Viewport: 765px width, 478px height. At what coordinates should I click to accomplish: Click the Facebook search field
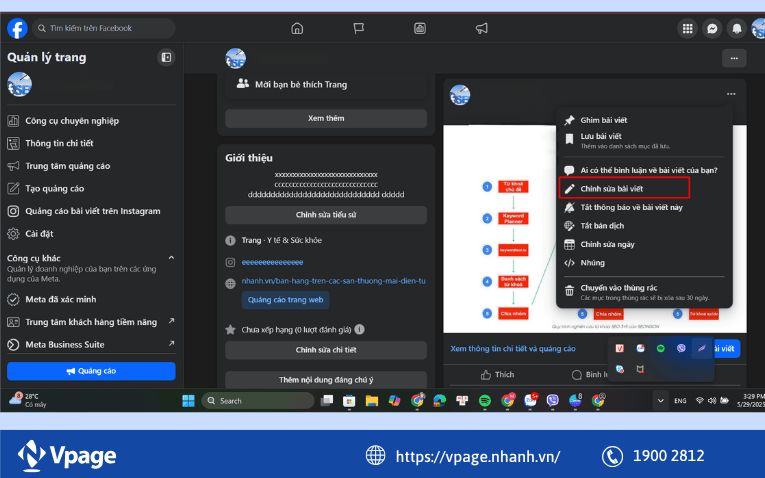(x=106, y=28)
